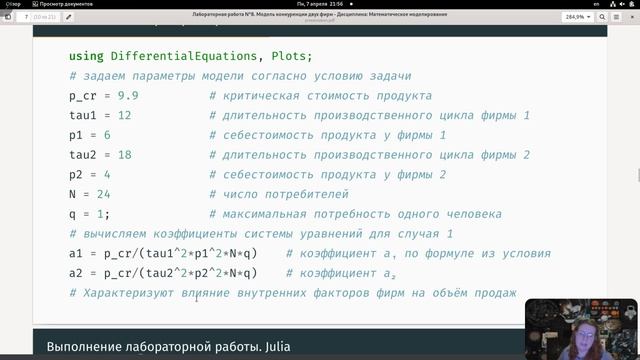Click the webcam video overlay

coord(581,329)
